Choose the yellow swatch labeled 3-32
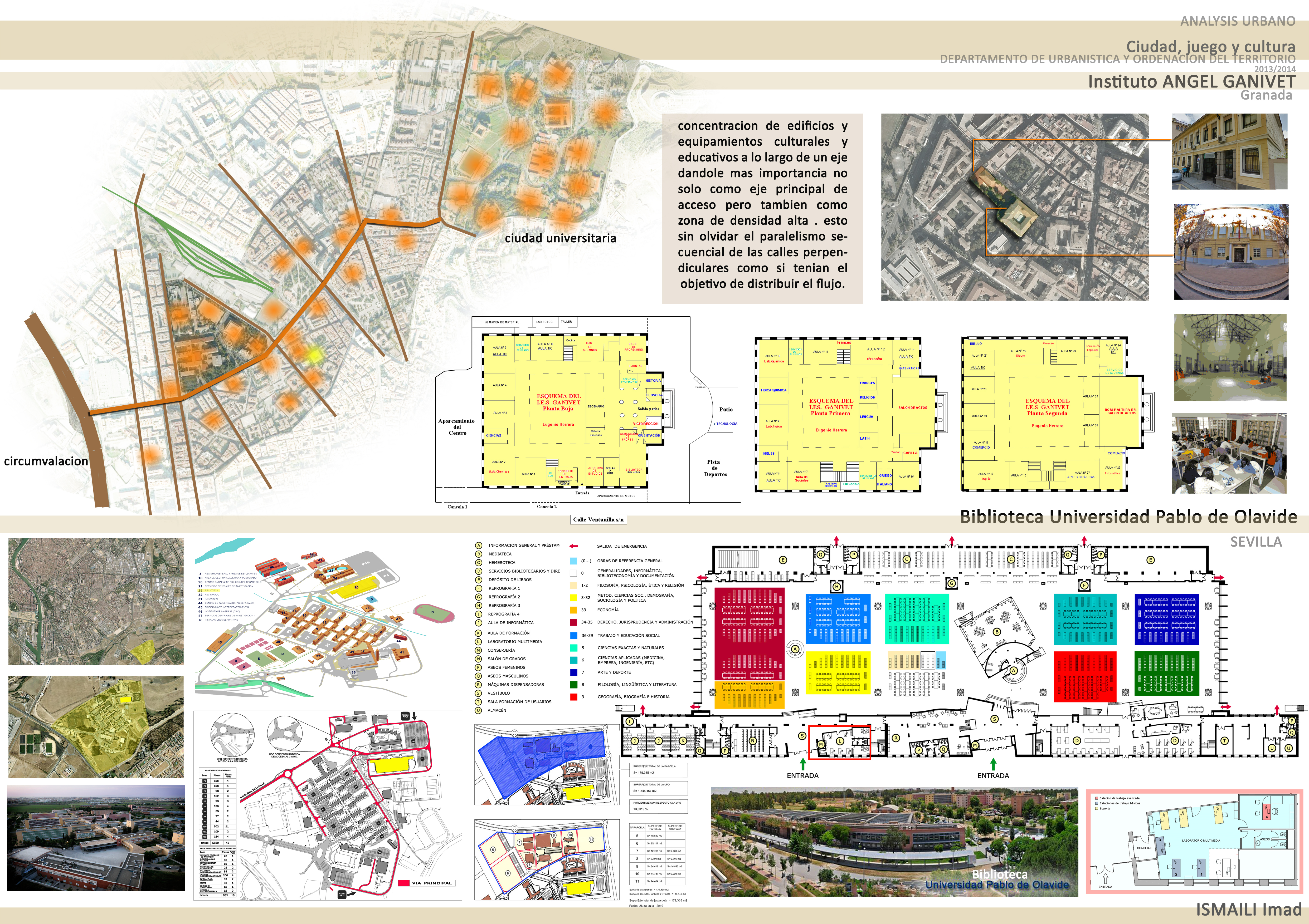 coord(573,598)
